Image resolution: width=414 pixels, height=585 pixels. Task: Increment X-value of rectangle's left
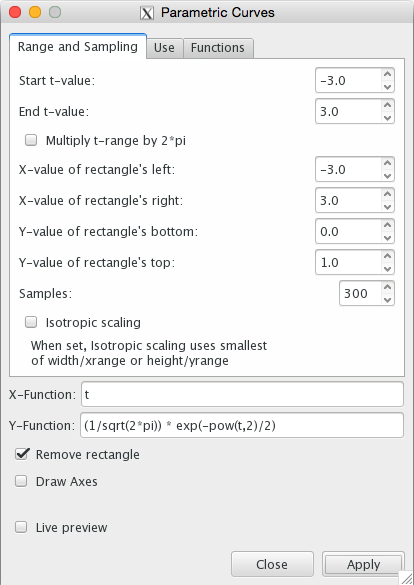(388, 163)
